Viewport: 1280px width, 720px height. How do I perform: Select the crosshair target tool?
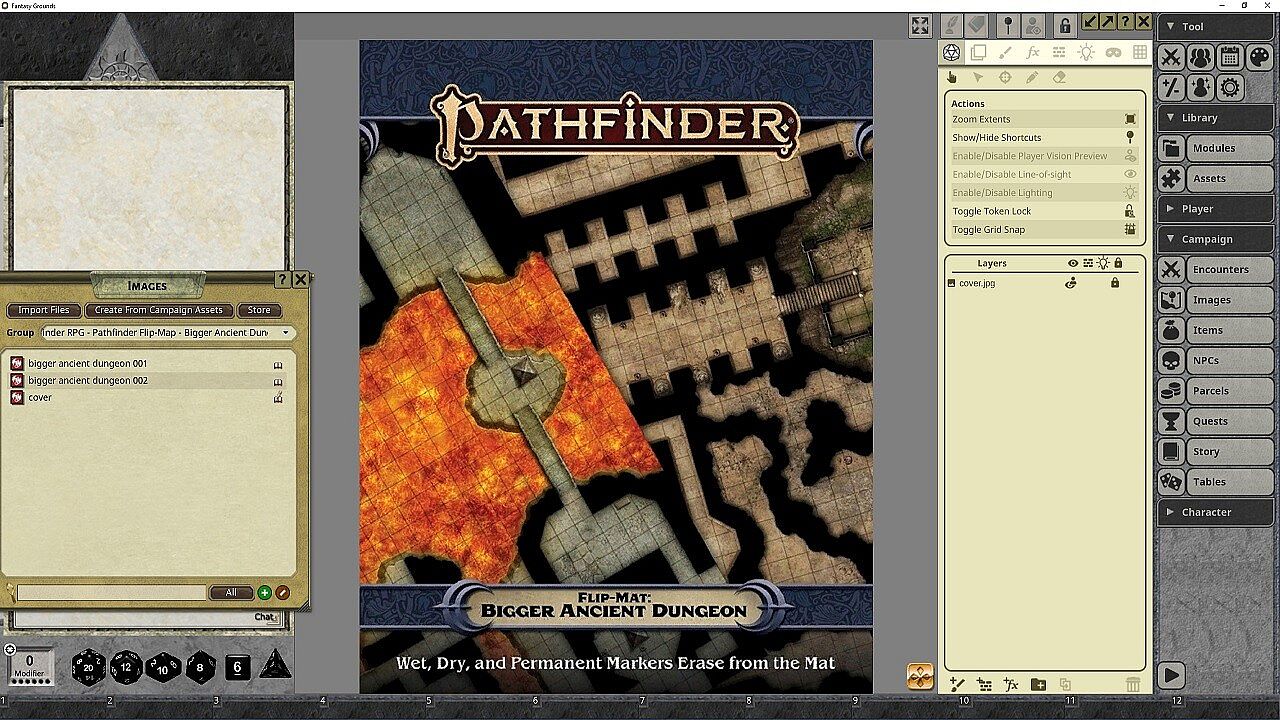(1005, 78)
